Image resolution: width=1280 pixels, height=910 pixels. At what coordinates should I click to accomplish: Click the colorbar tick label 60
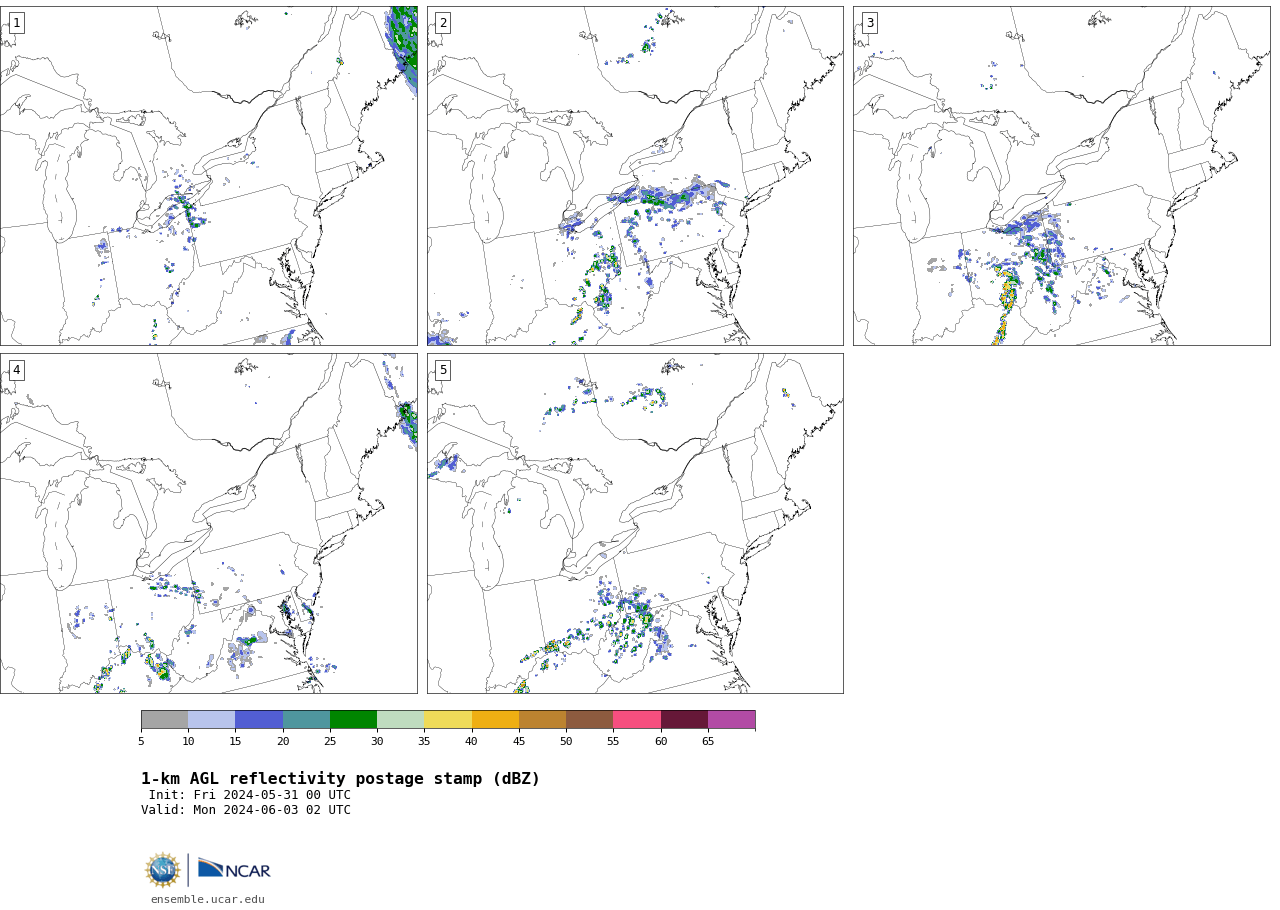[x=661, y=741]
